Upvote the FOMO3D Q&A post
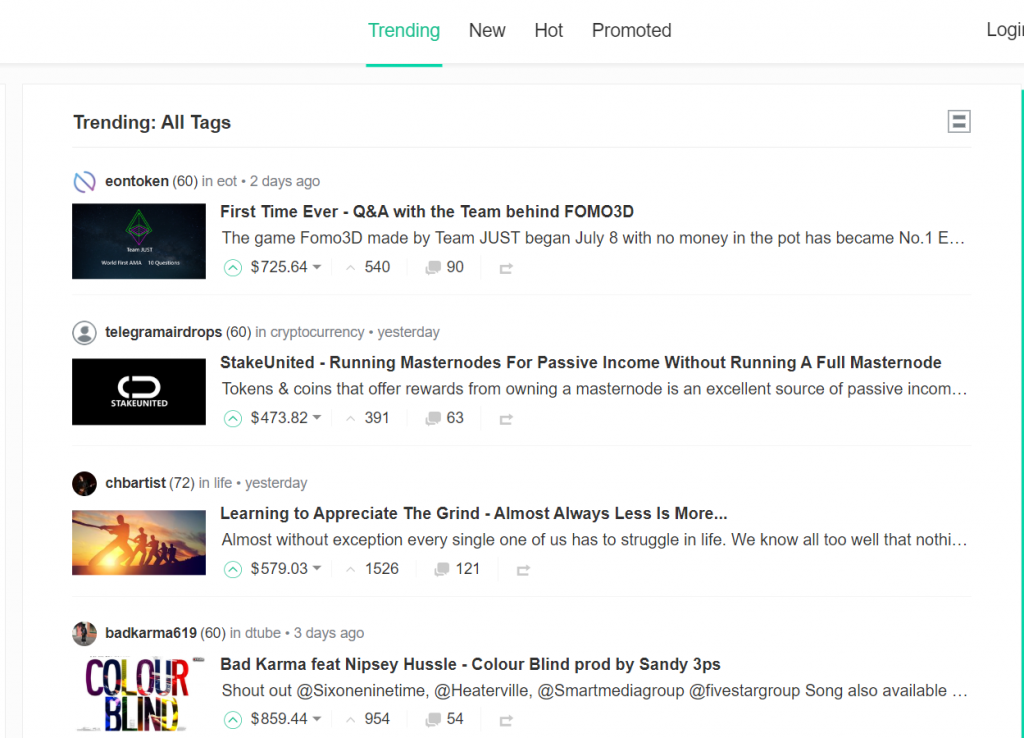The width and height of the screenshot is (1024, 738). pyautogui.click(x=232, y=268)
